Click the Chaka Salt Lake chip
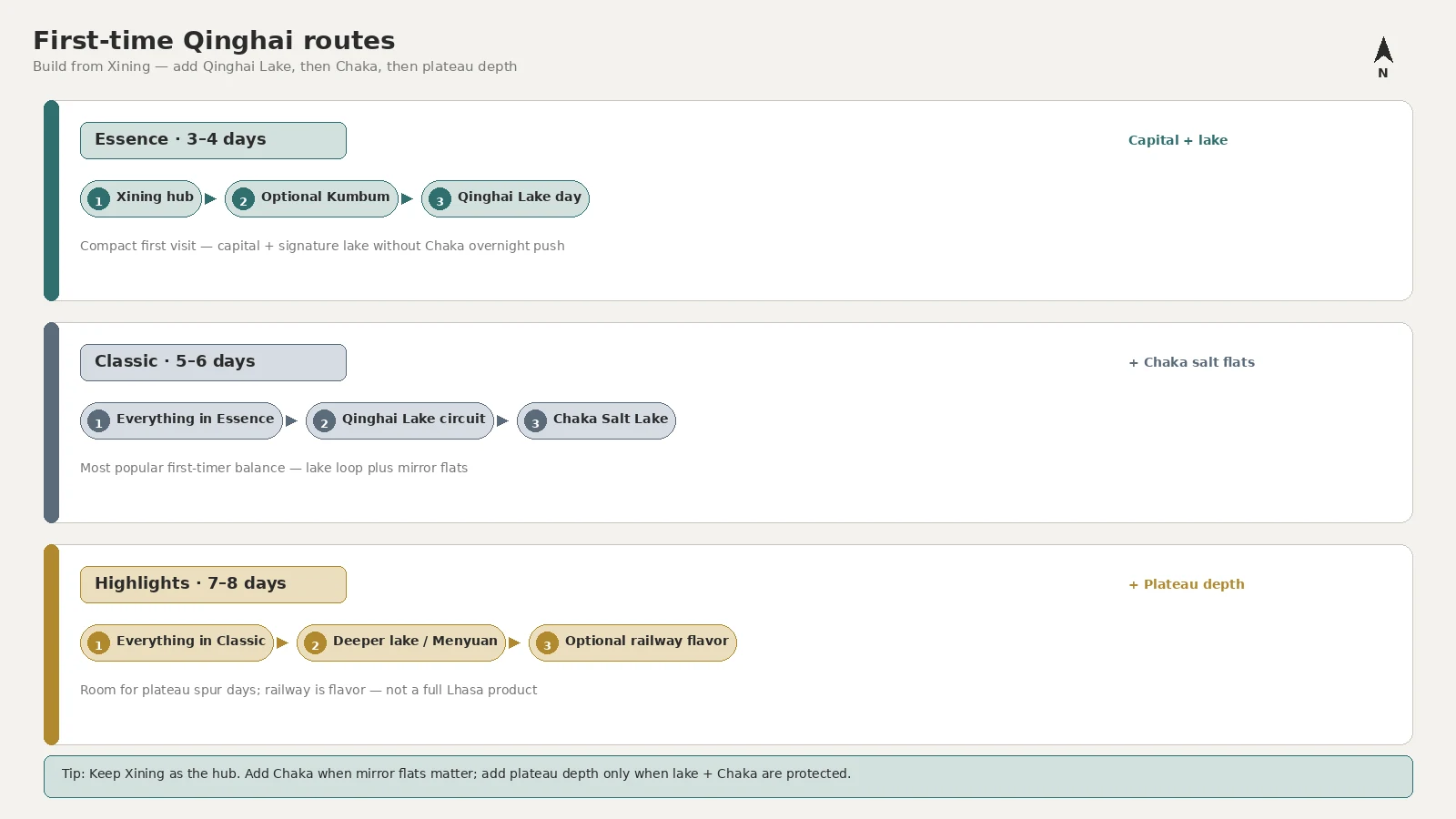 pos(596,420)
